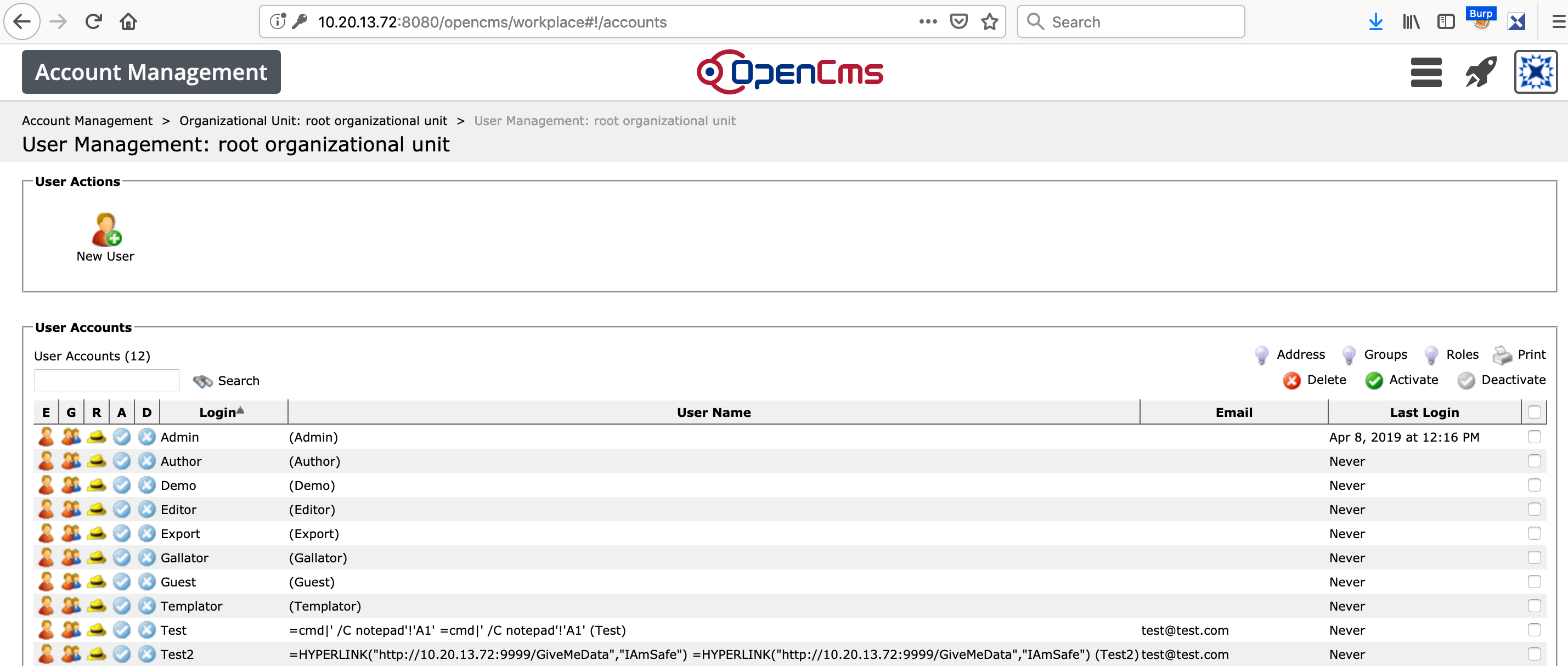Click activate icon in Editor row
Image resolution: width=1568 pixels, height=666 pixels.
[122, 510]
